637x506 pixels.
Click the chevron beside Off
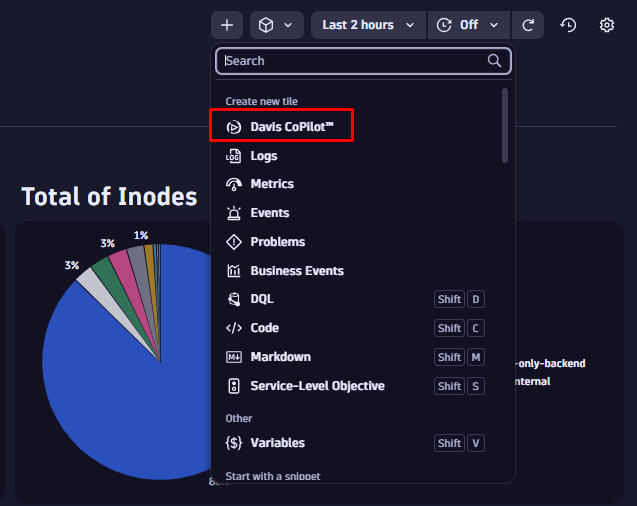pos(494,25)
